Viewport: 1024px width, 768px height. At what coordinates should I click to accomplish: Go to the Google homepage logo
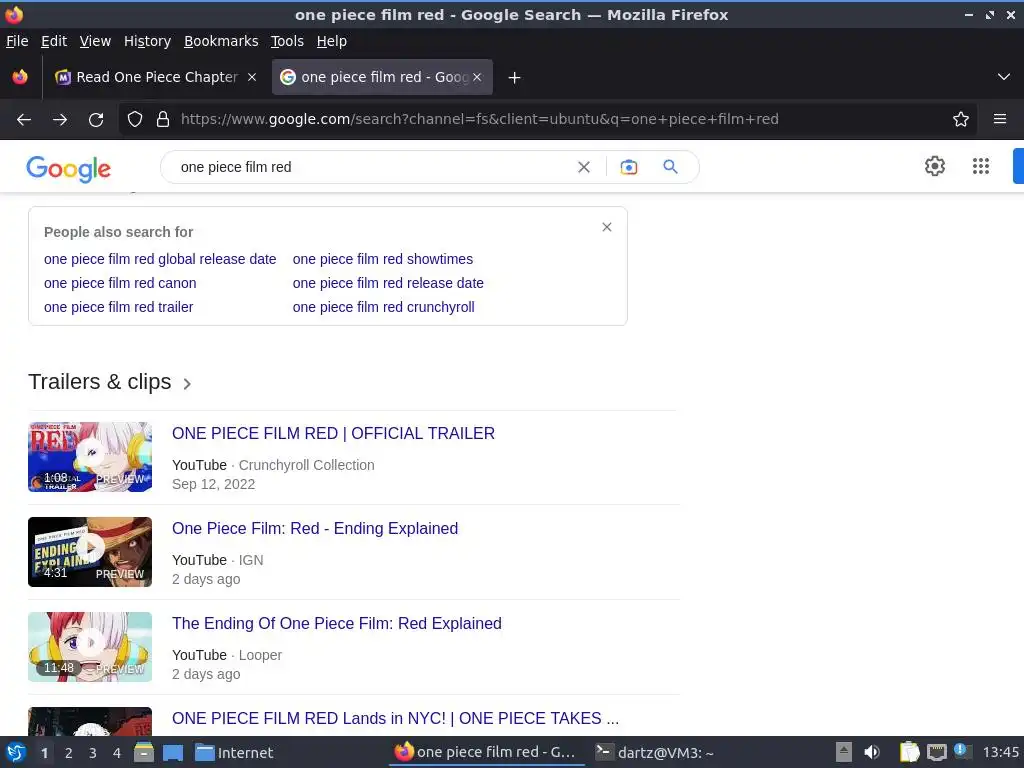point(69,168)
